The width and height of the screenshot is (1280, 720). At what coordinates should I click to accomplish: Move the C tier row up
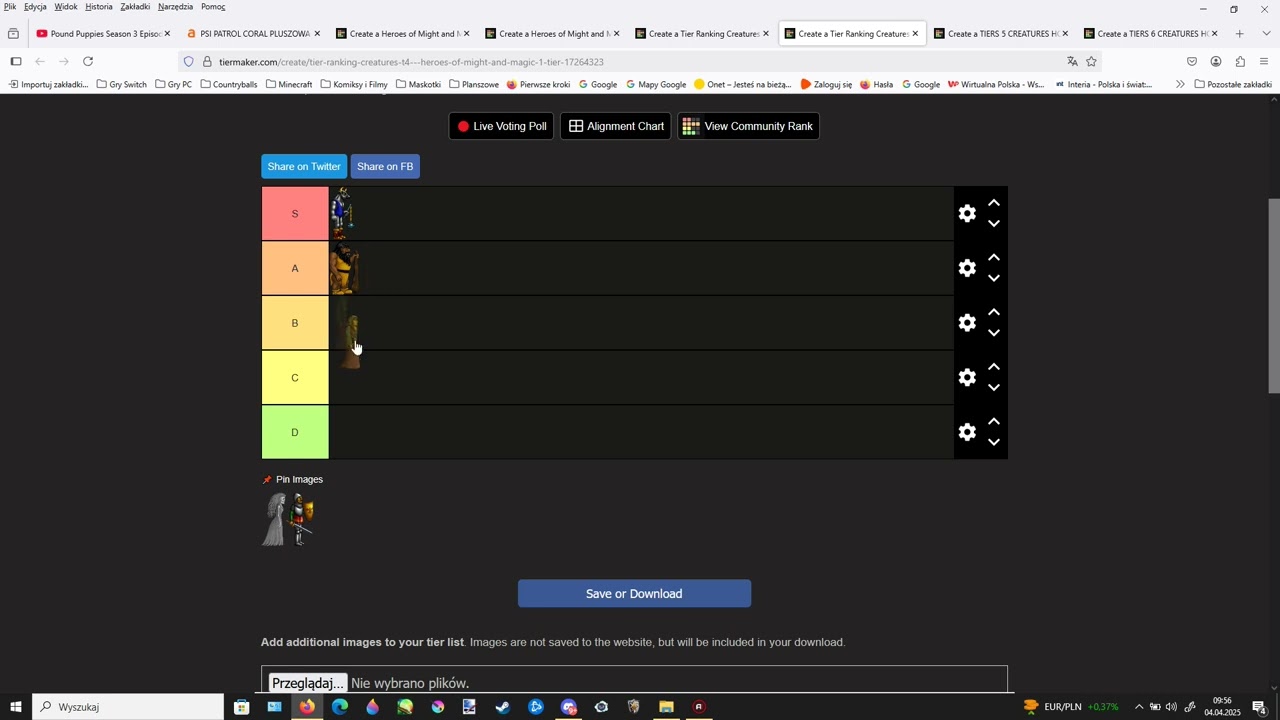[994, 368]
